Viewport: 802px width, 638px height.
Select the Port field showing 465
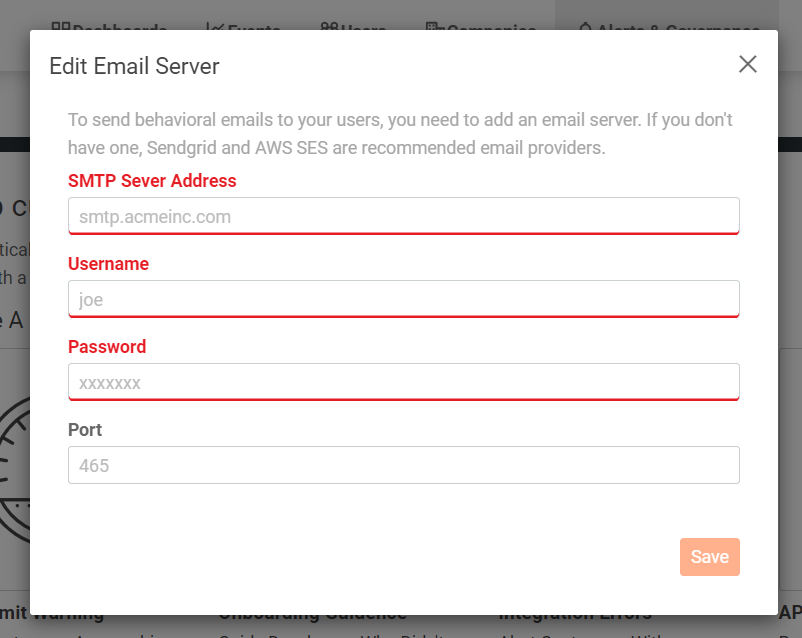(x=404, y=465)
